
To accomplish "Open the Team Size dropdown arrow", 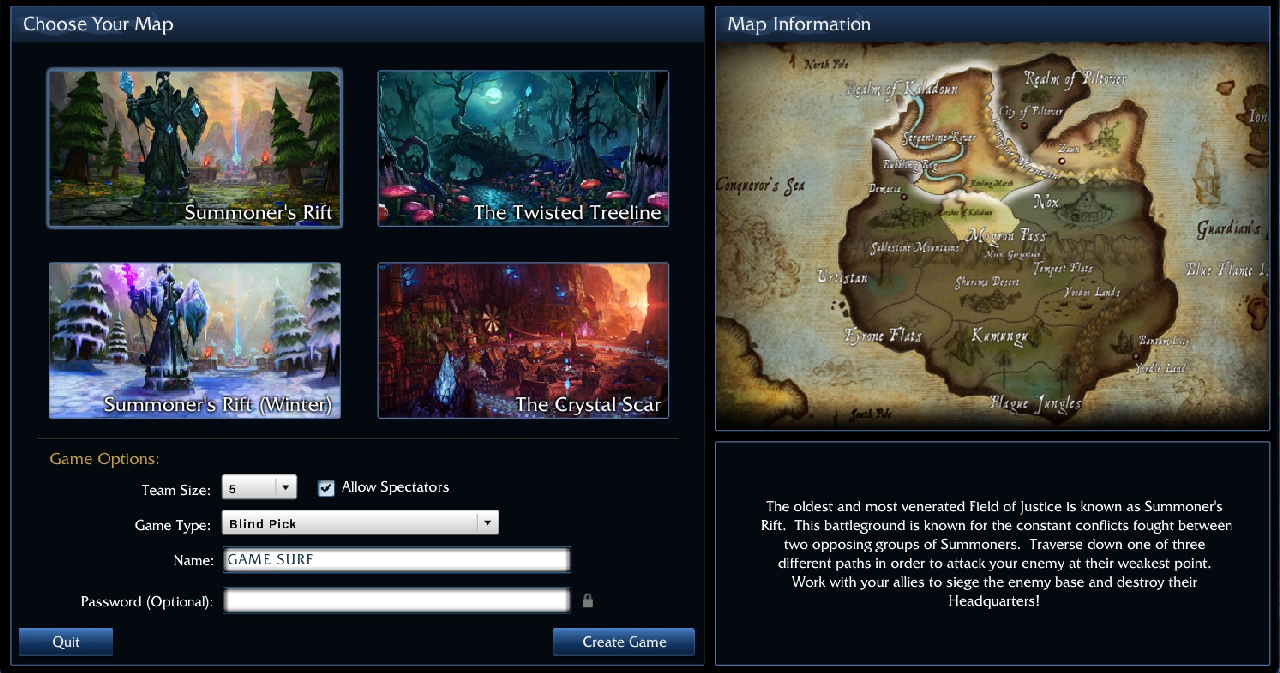I will pyautogui.click(x=286, y=487).
